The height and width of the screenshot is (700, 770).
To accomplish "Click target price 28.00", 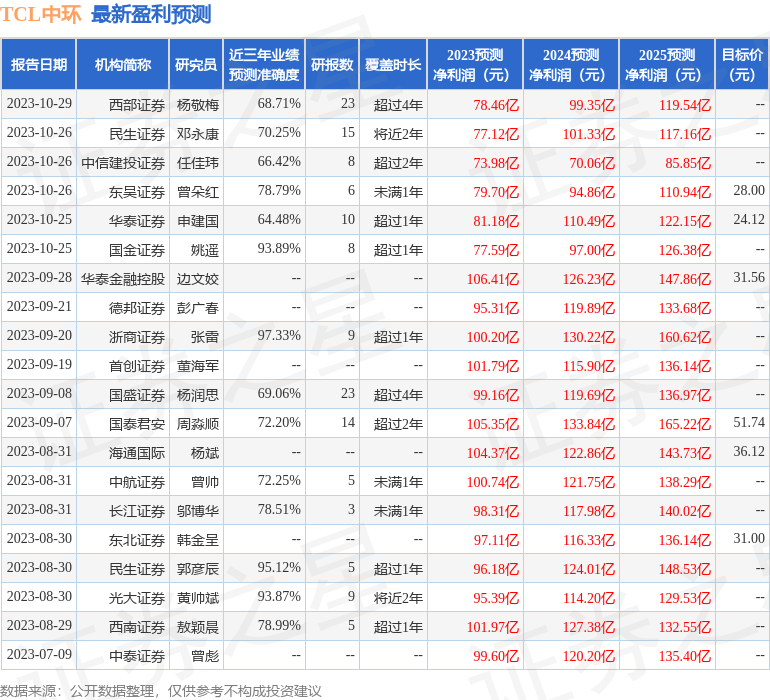I will tap(749, 191).
